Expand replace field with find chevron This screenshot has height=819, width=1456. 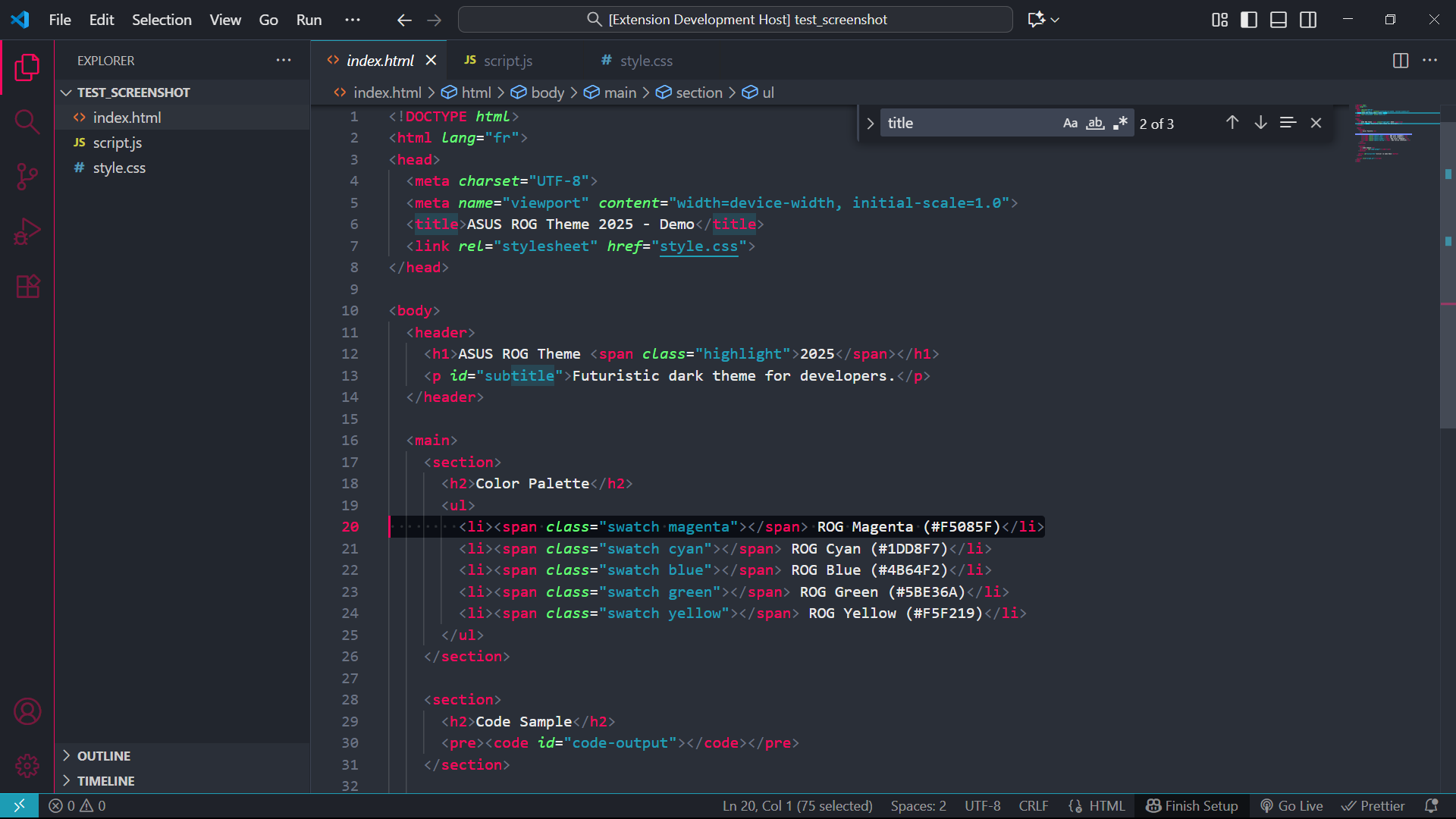pos(870,123)
